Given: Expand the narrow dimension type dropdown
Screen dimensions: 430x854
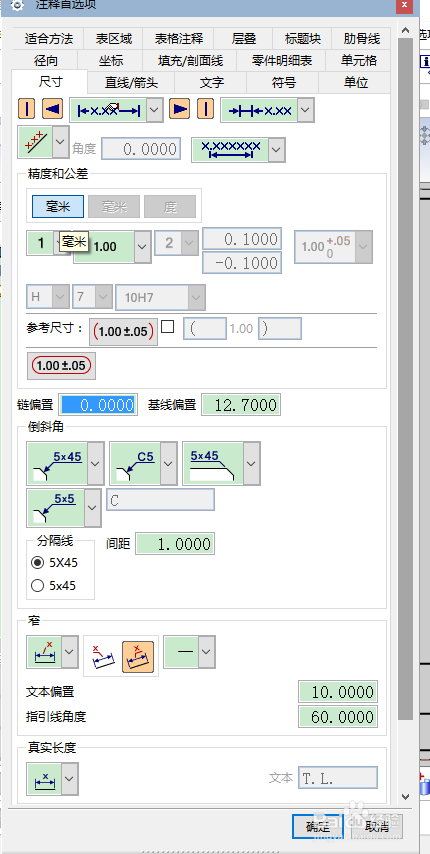Looking at the screenshot, I should 70,652.
